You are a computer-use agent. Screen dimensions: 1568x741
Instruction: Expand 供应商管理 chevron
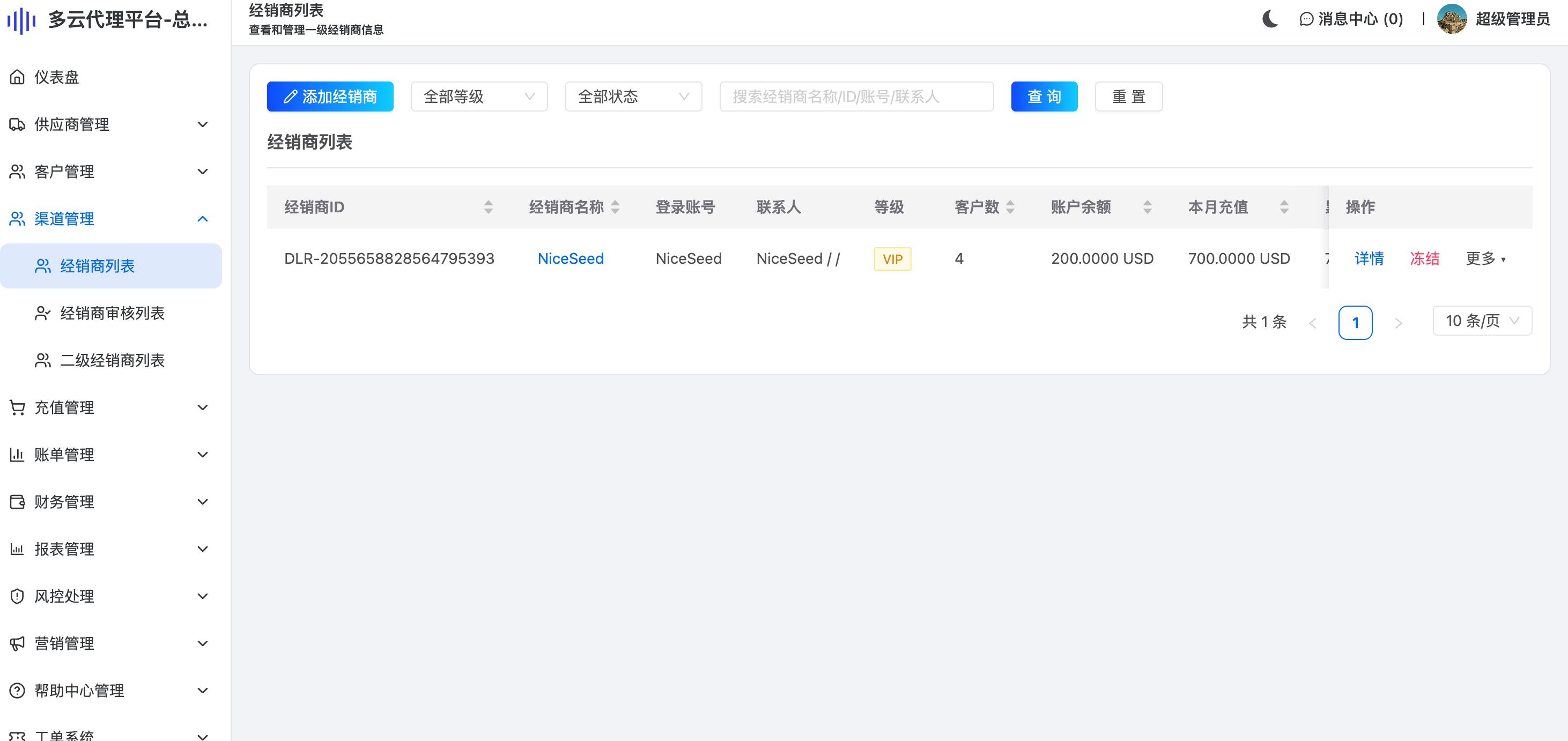pyautogui.click(x=203, y=125)
